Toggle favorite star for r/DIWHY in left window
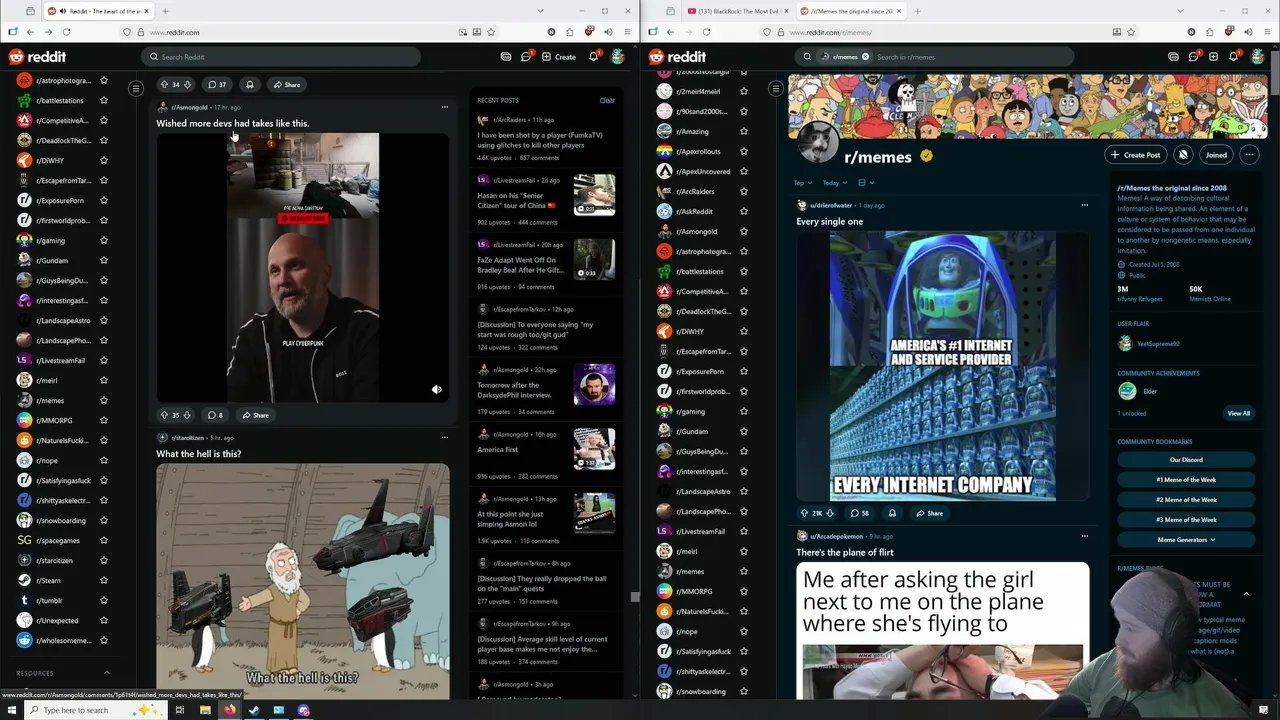 point(104,161)
